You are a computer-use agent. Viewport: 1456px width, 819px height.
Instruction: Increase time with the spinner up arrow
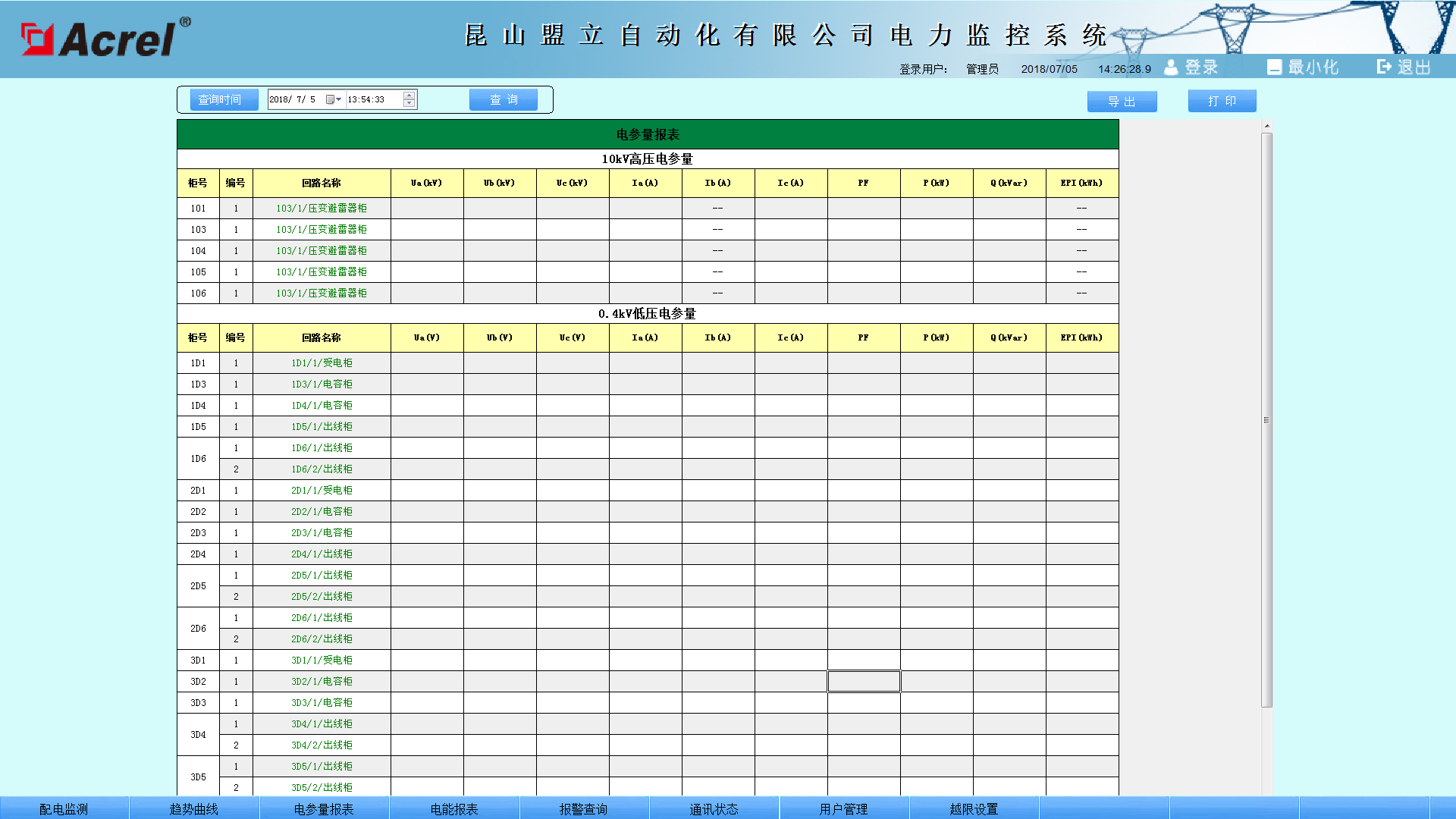[x=409, y=96]
